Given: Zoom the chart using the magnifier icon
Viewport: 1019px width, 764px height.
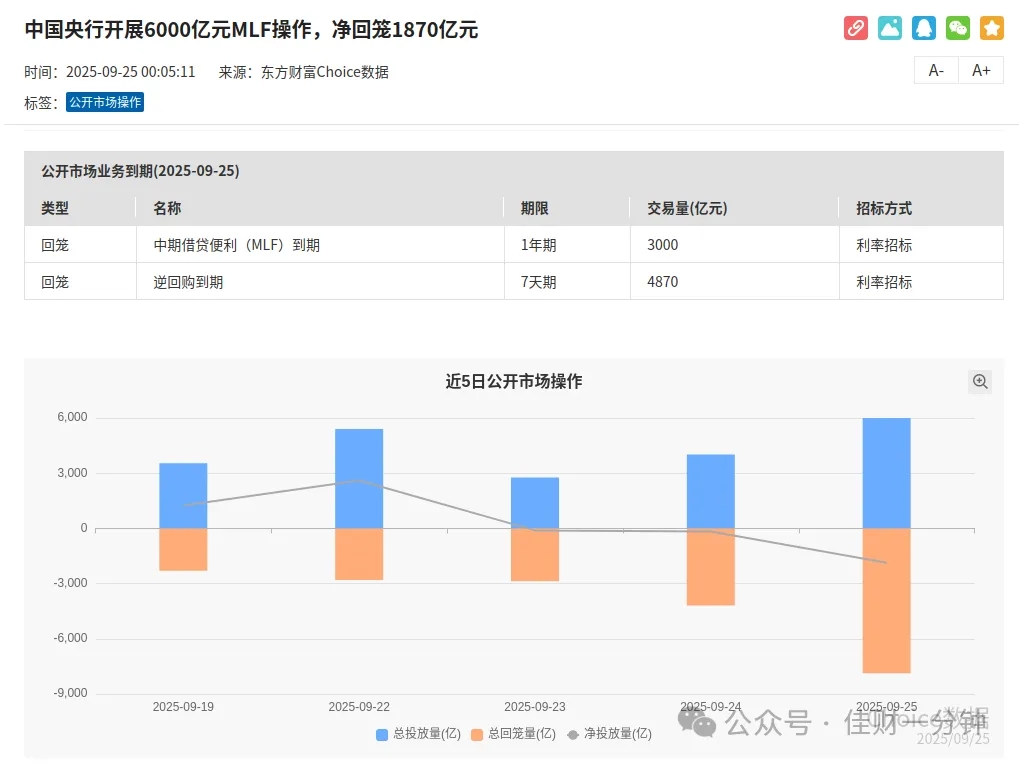Looking at the screenshot, I should 980,381.
